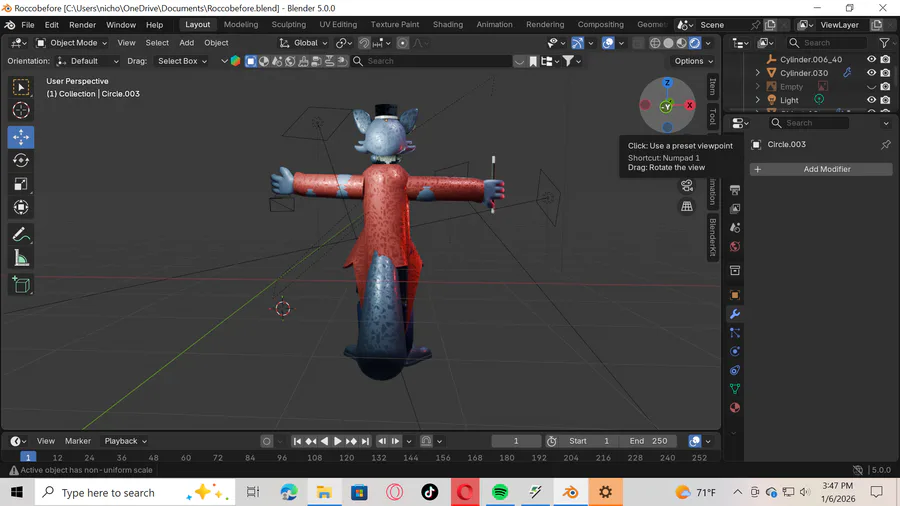Viewport: 900px width, 506px height.
Task: Select the Rotate tool
Action: tap(21, 160)
